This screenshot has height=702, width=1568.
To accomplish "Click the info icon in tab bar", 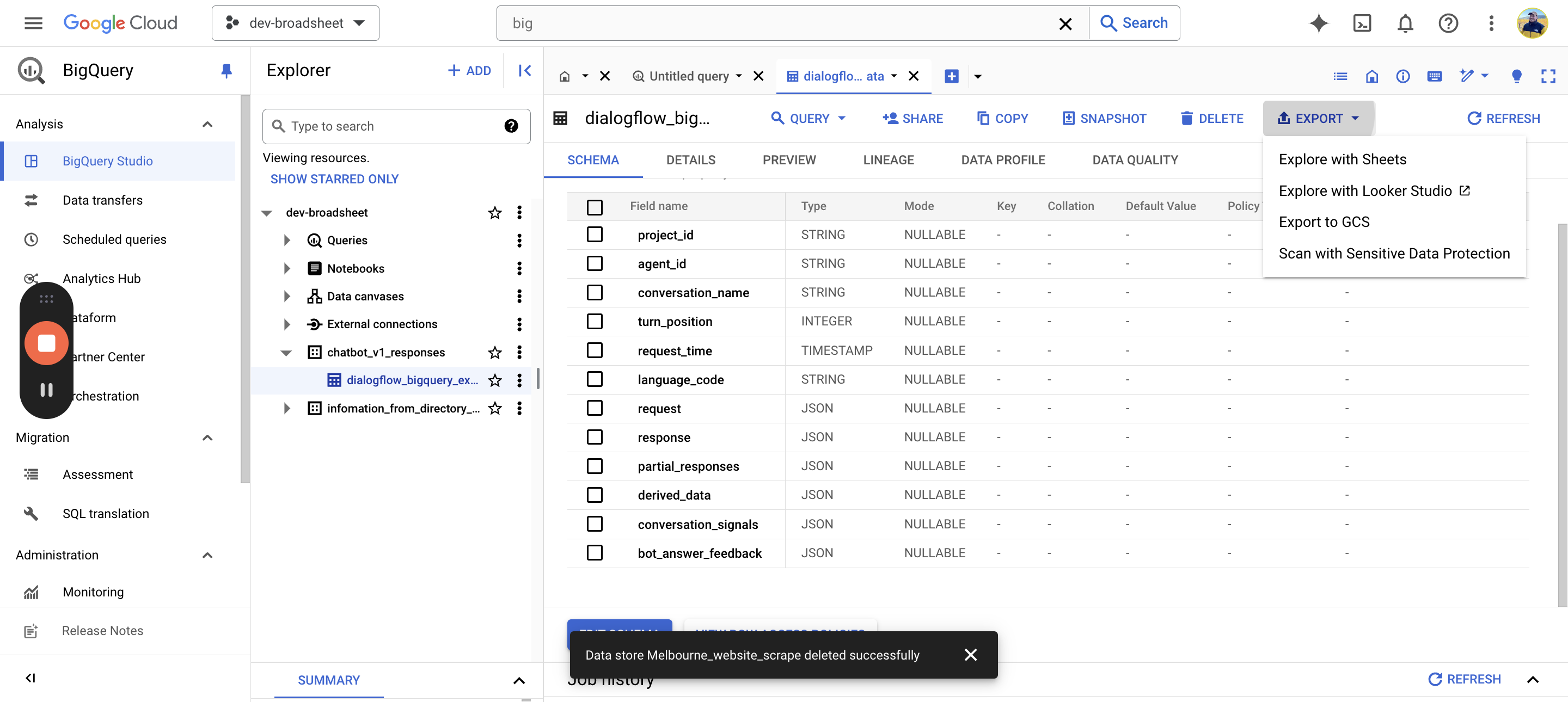I will pyautogui.click(x=1403, y=76).
